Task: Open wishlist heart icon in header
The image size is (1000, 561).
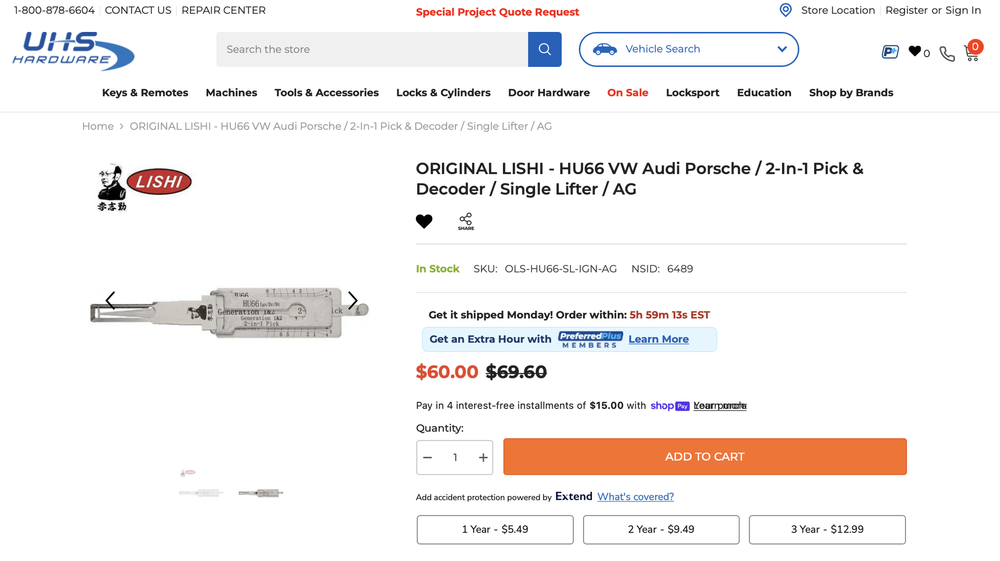Action: pos(915,51)
